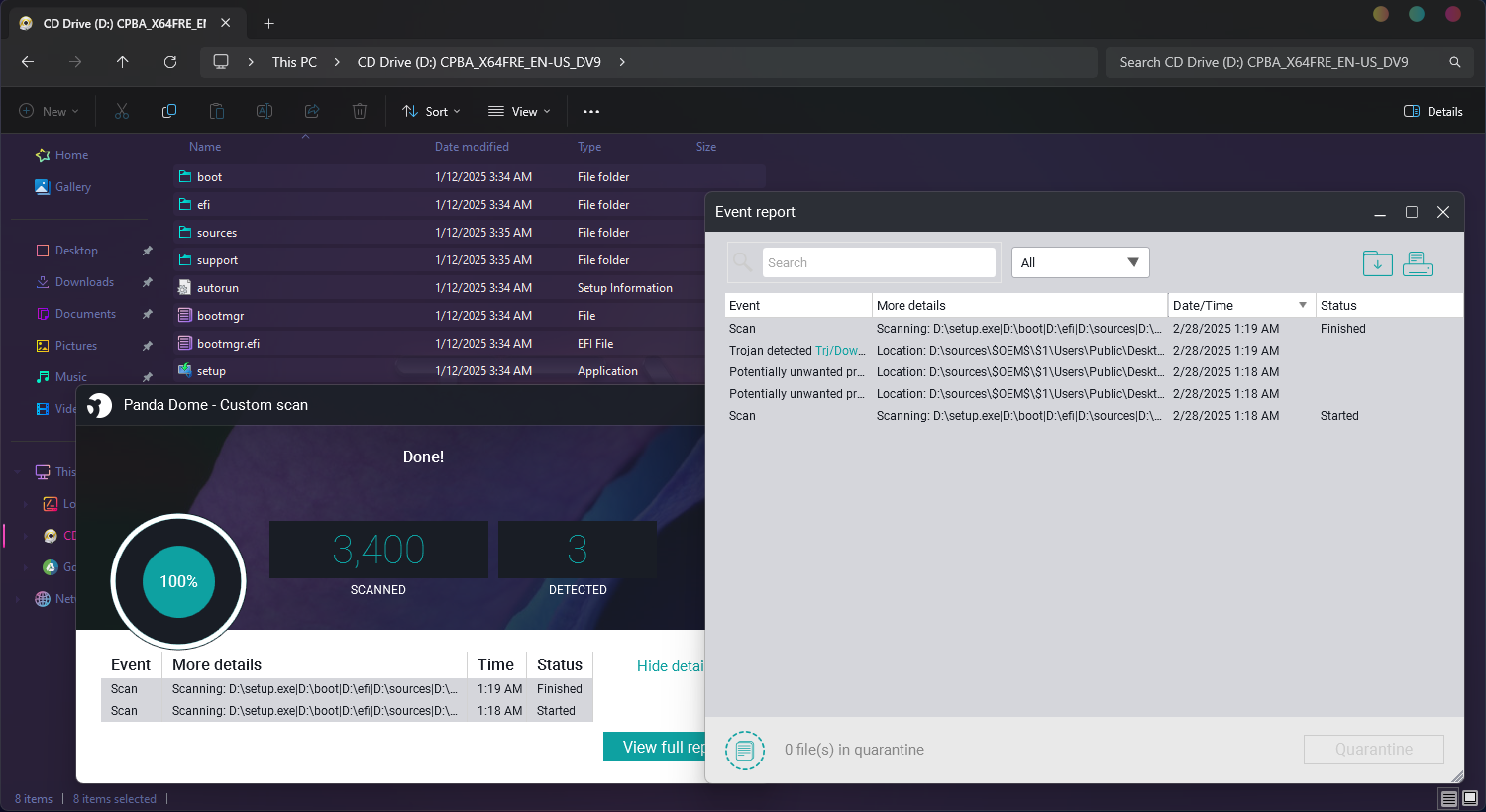Click the CD Drive (D:) breadcrumb segment

[x=479, y=62]
